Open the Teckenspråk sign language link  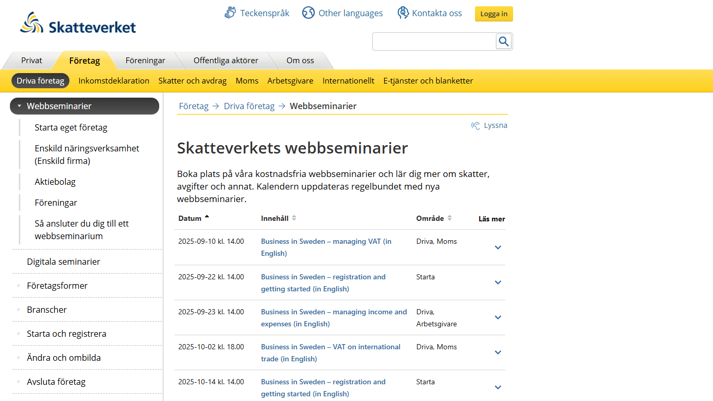pyautogui.click(x=257, y=13)
